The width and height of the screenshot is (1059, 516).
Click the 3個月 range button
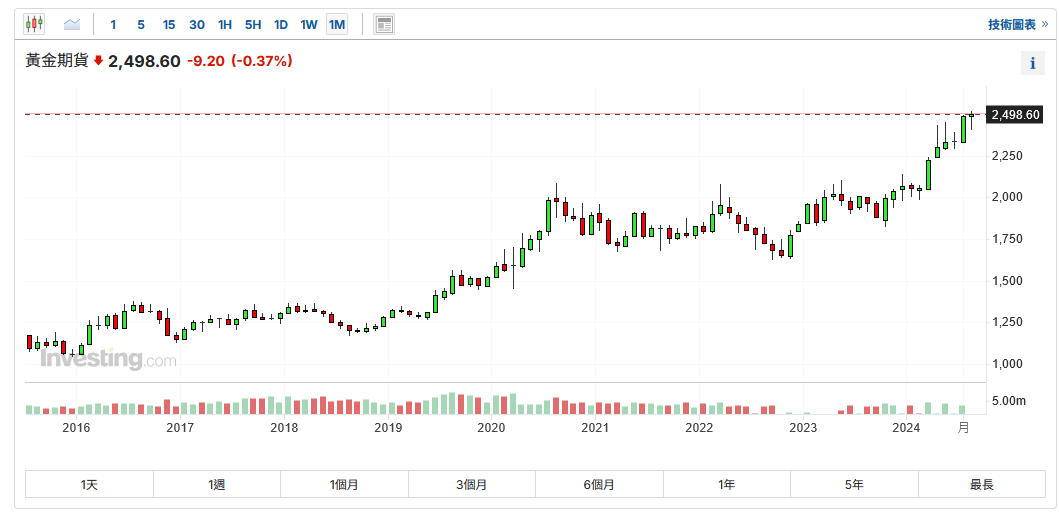pos(471,485)
